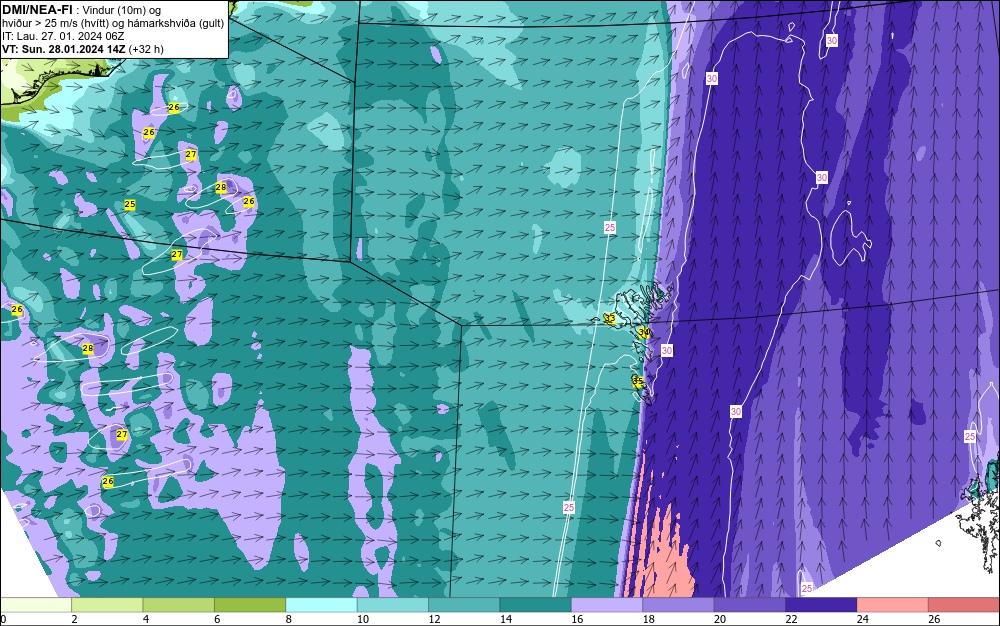
Task: Click the 'IT: Lau. 27. 01. 2024 06Z' line
Action: click(62, 36)
